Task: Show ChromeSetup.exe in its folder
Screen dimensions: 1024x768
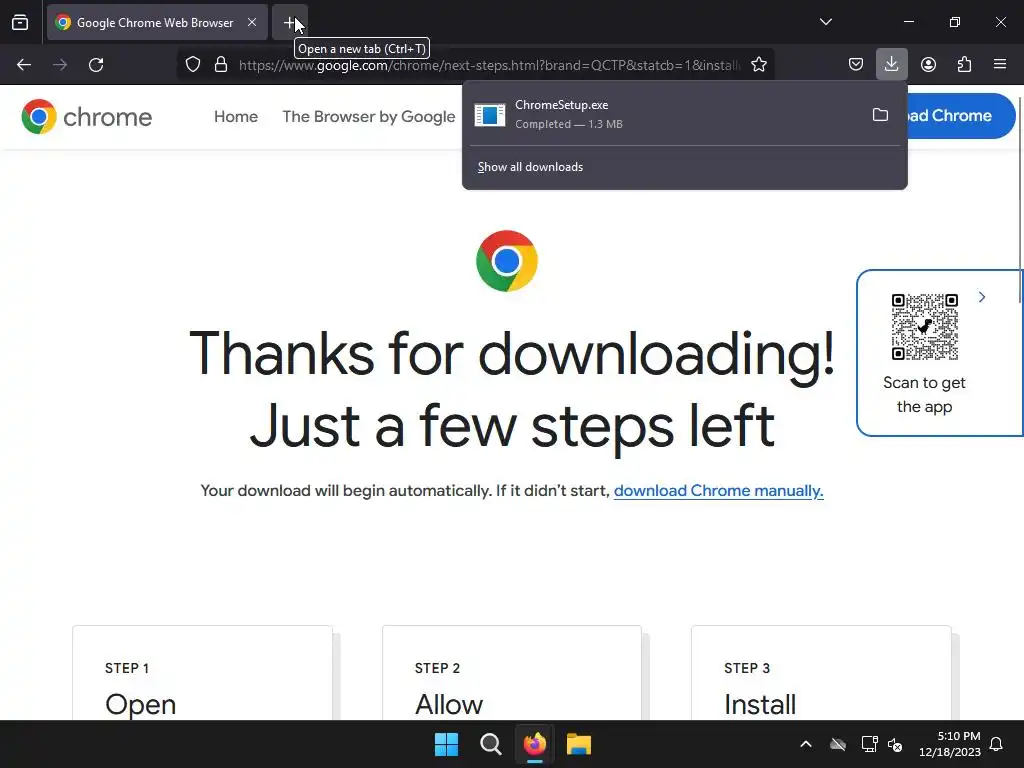Action: (880, 115)
